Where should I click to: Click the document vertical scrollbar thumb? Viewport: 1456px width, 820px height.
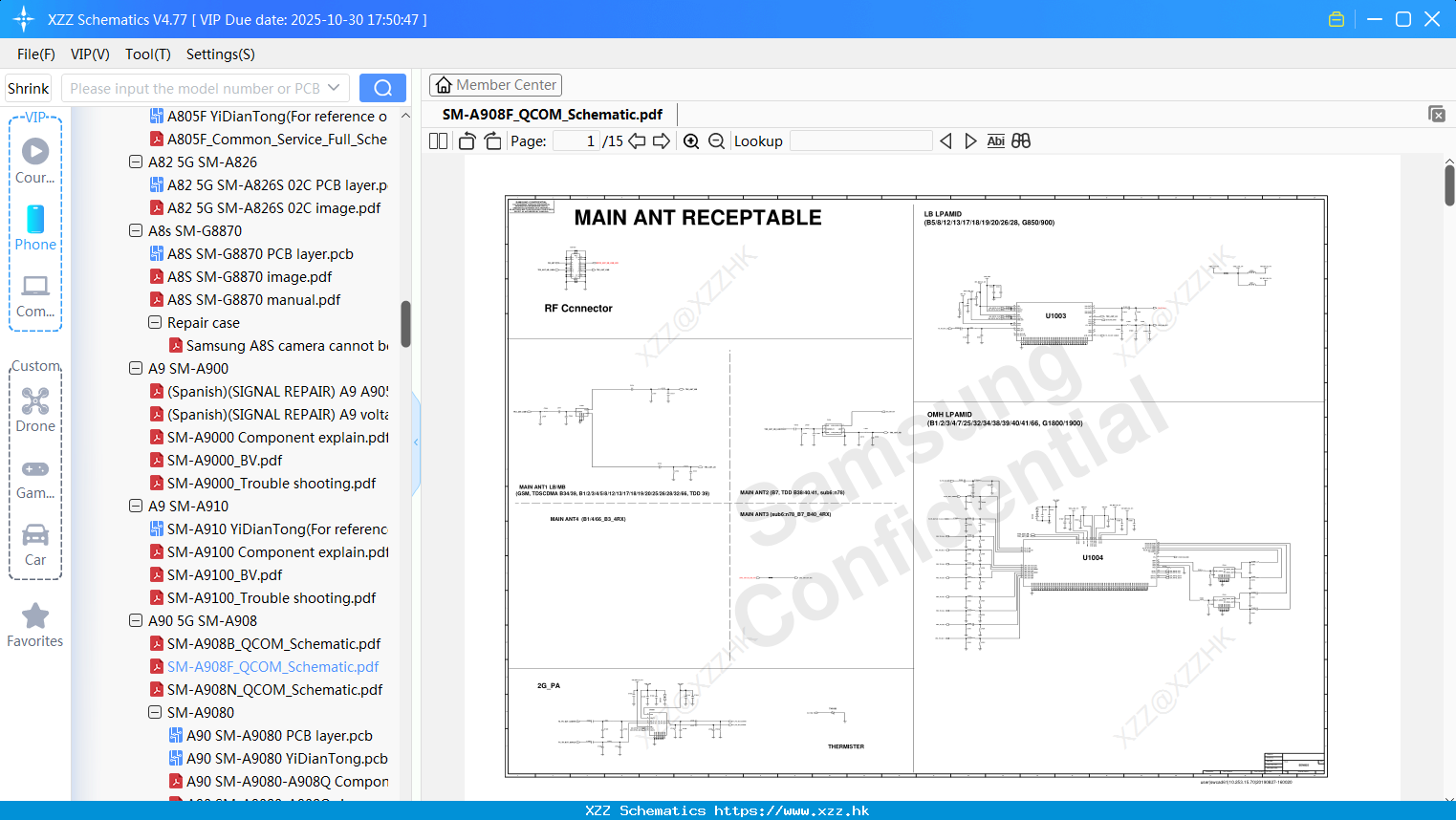pyautogui.click(x=1449, y=185)
